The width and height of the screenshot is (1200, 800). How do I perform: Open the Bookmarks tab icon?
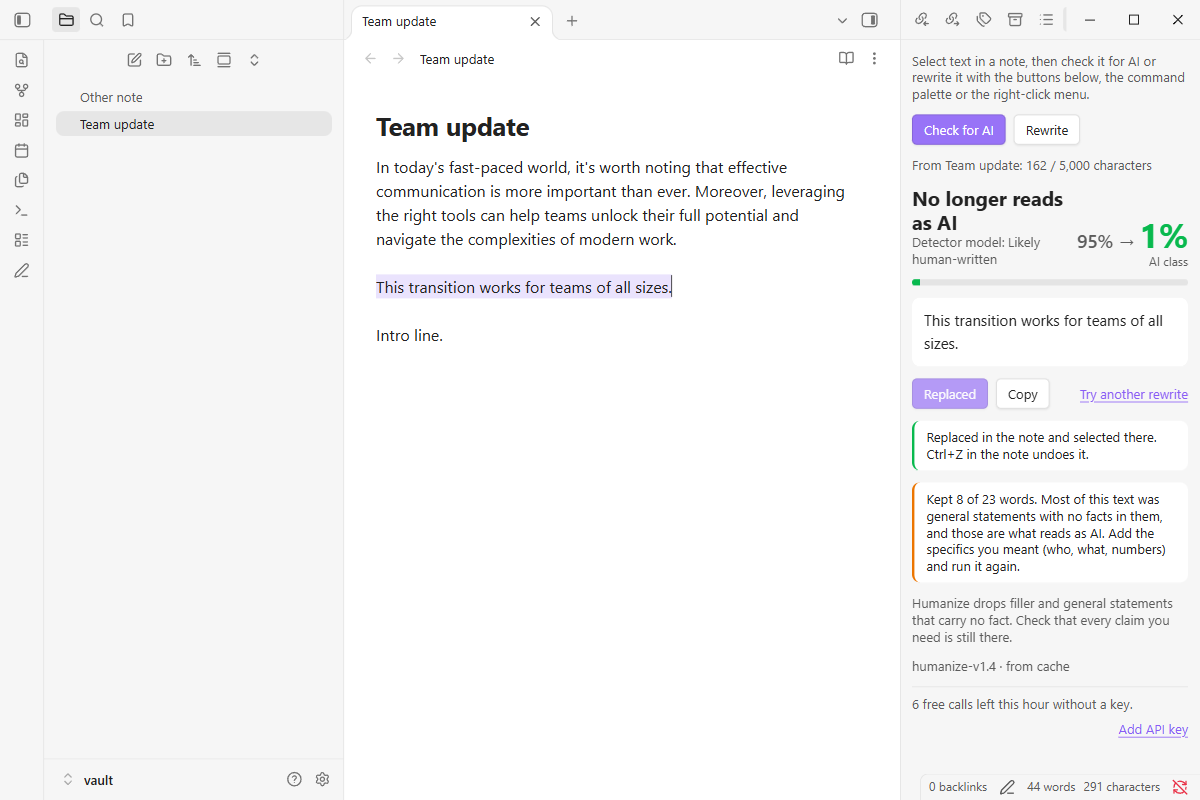(127, 20)
